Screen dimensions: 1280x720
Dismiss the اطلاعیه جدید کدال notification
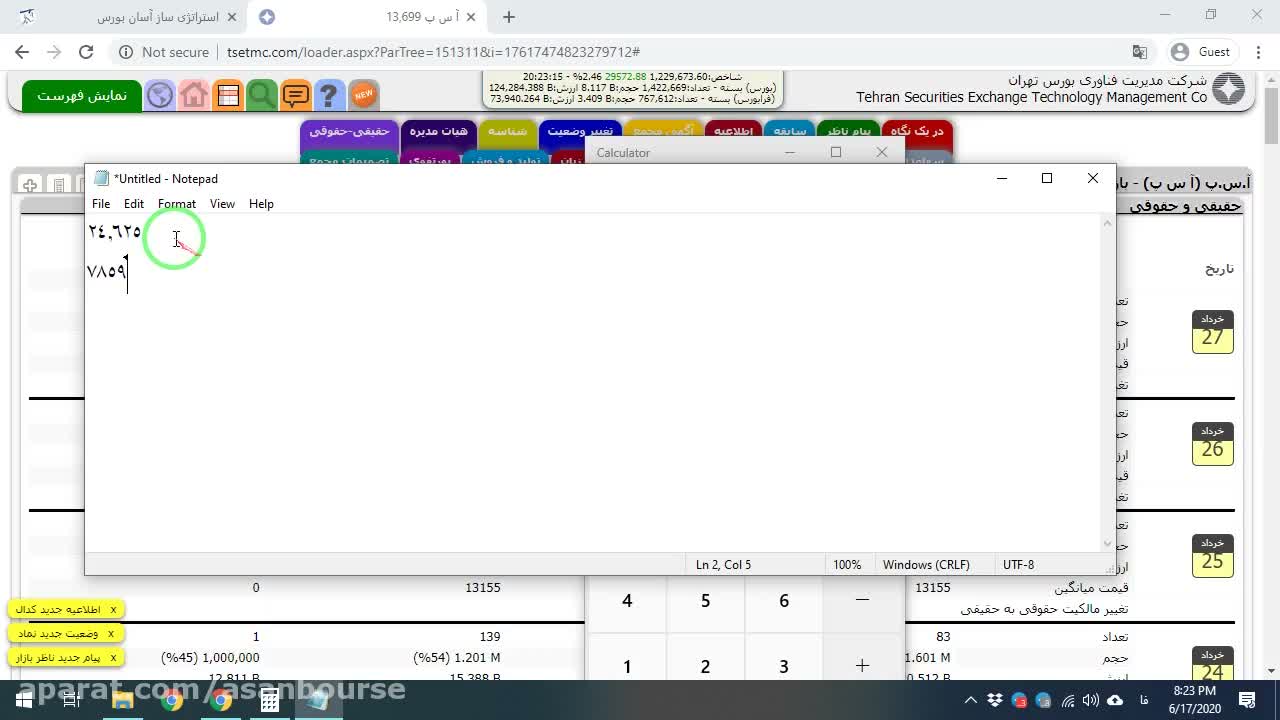pos(113,609)
